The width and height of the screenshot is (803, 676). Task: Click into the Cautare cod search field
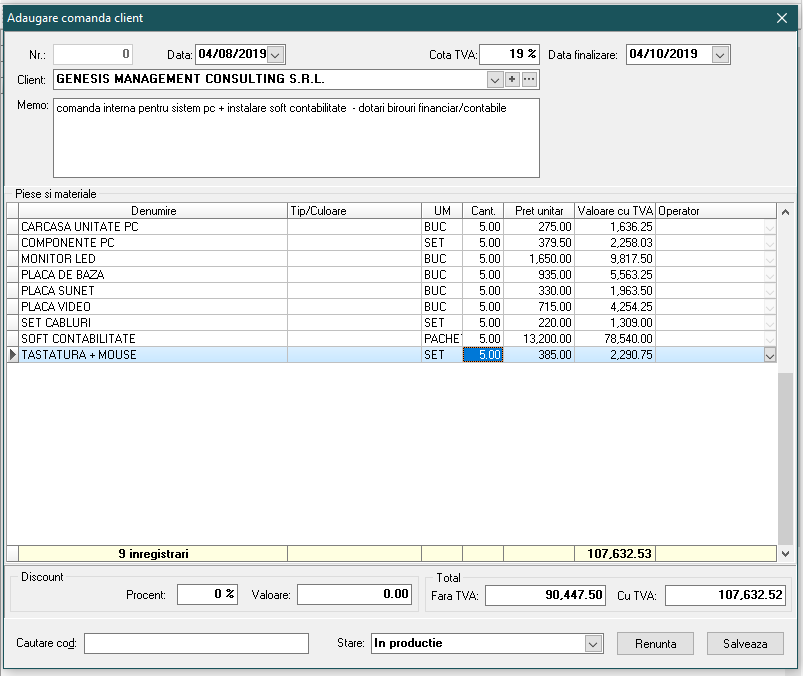coord(196,644)
